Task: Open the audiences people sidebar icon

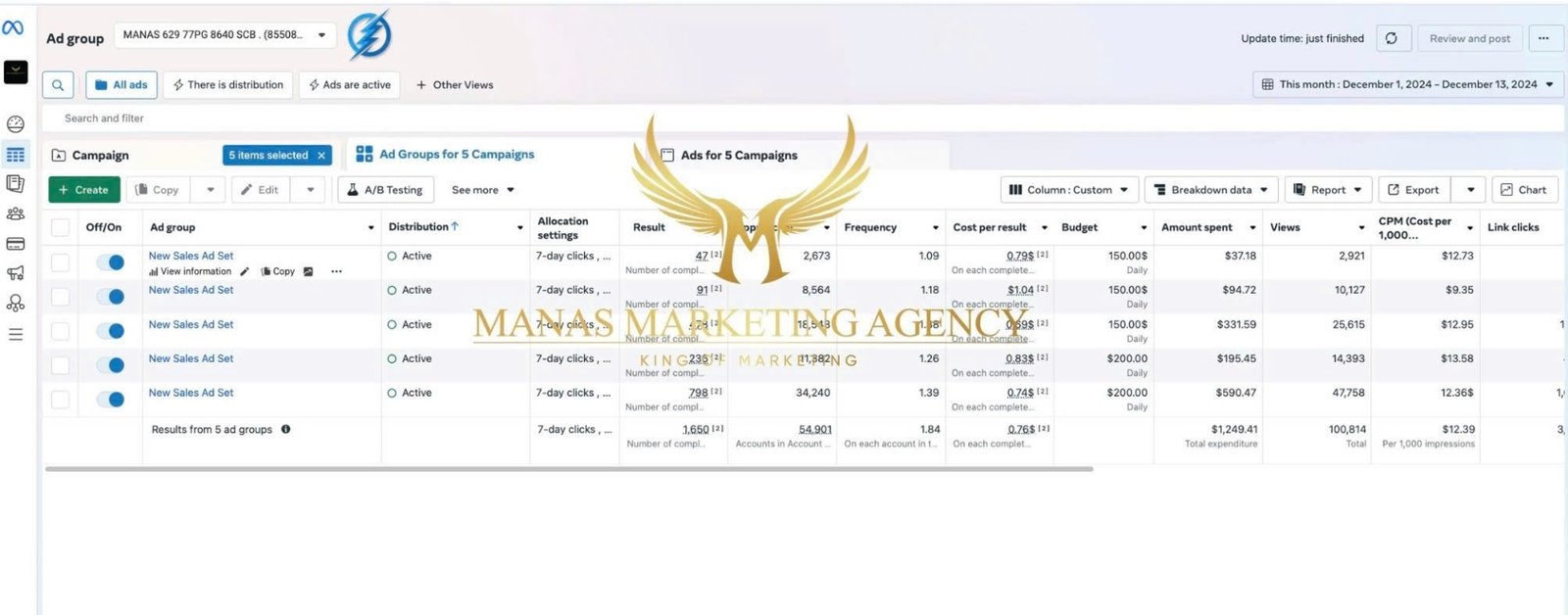Action: click(16, 213)
